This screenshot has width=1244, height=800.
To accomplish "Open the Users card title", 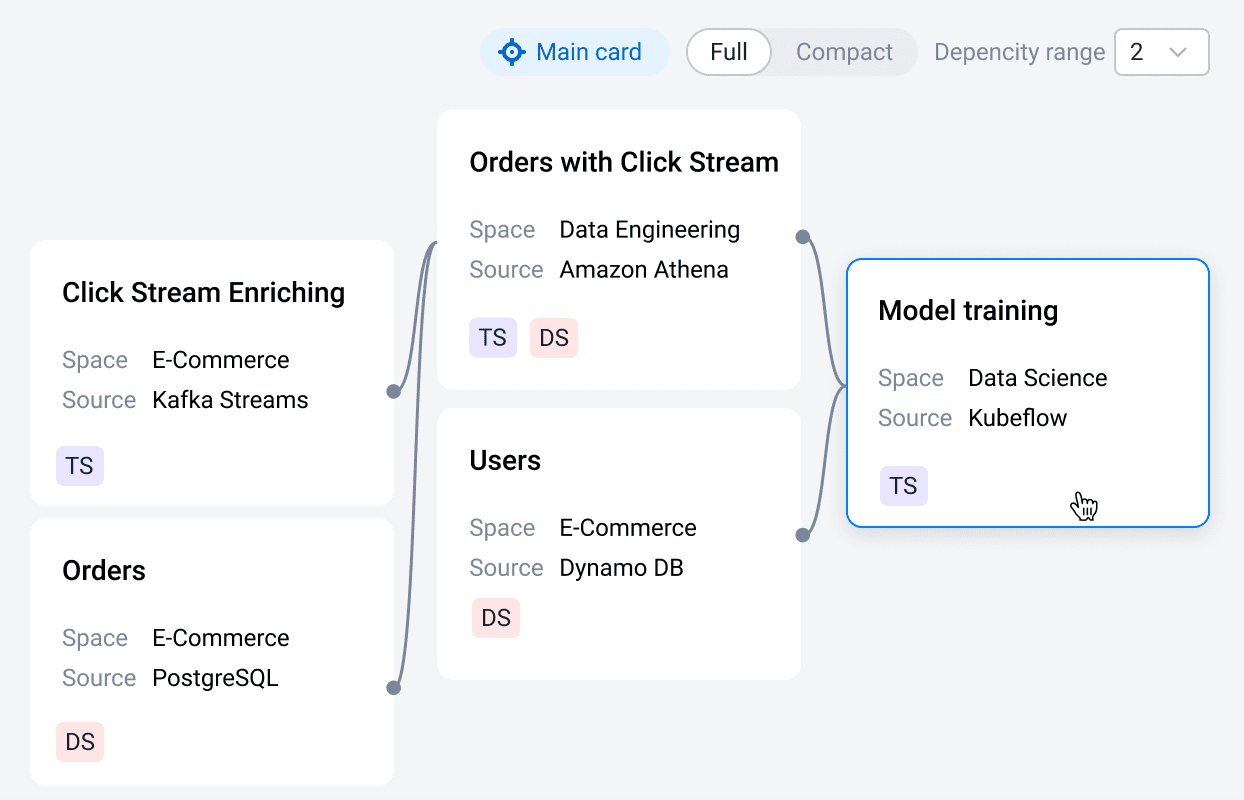I will coord(505,461).
